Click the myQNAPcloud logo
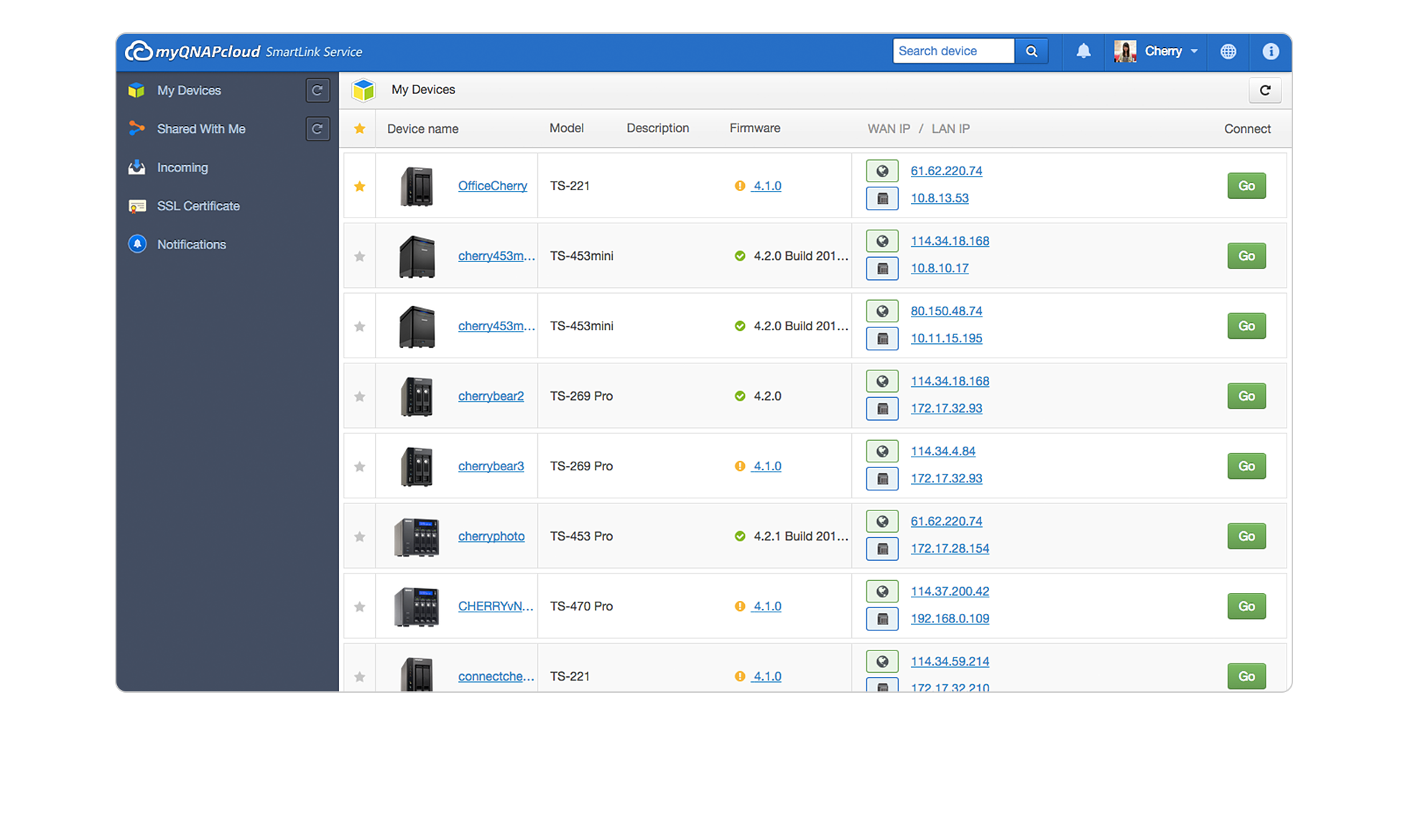The height and width of the screenshot is (840, 1408). pyautogui.click(x=193, y=51)
